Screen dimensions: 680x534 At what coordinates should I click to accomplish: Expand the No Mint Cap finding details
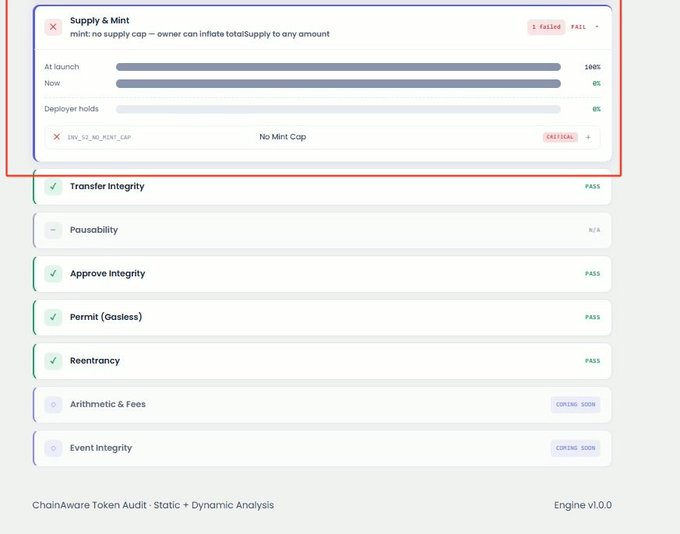point(588,137)
